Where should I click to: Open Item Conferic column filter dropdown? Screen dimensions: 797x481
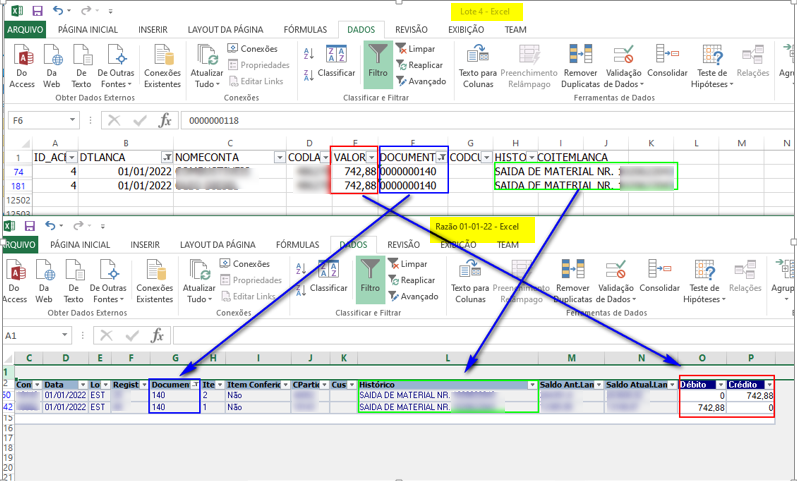coord(286,385)
